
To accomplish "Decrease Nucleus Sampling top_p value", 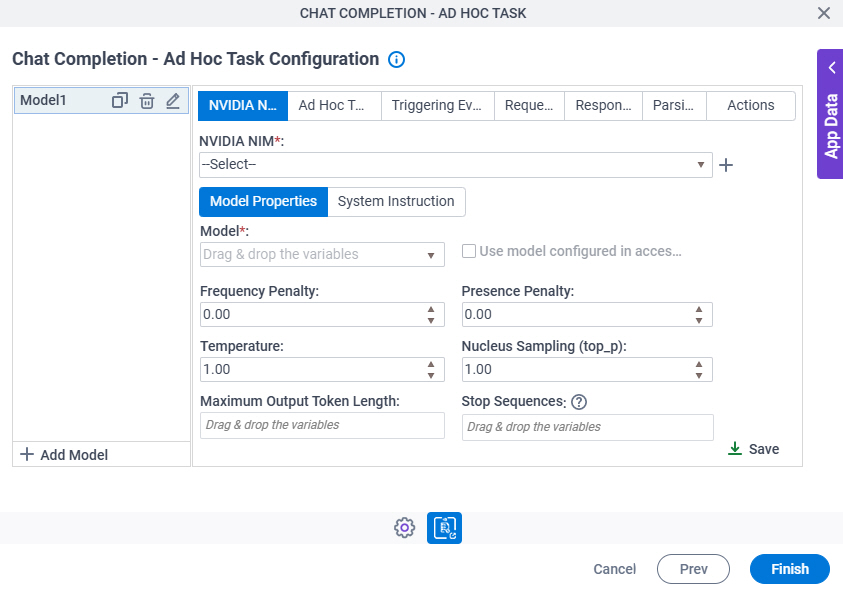I will point(698,375).
